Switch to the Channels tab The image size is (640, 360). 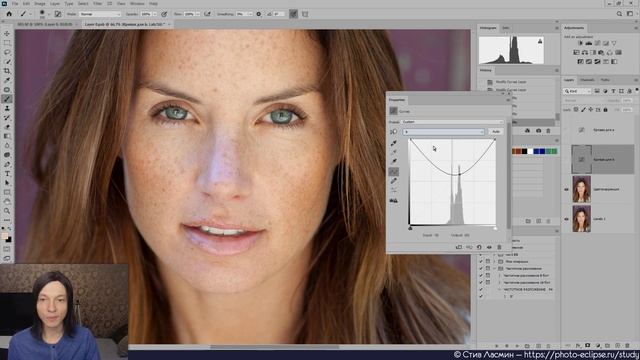click(587, 80)
